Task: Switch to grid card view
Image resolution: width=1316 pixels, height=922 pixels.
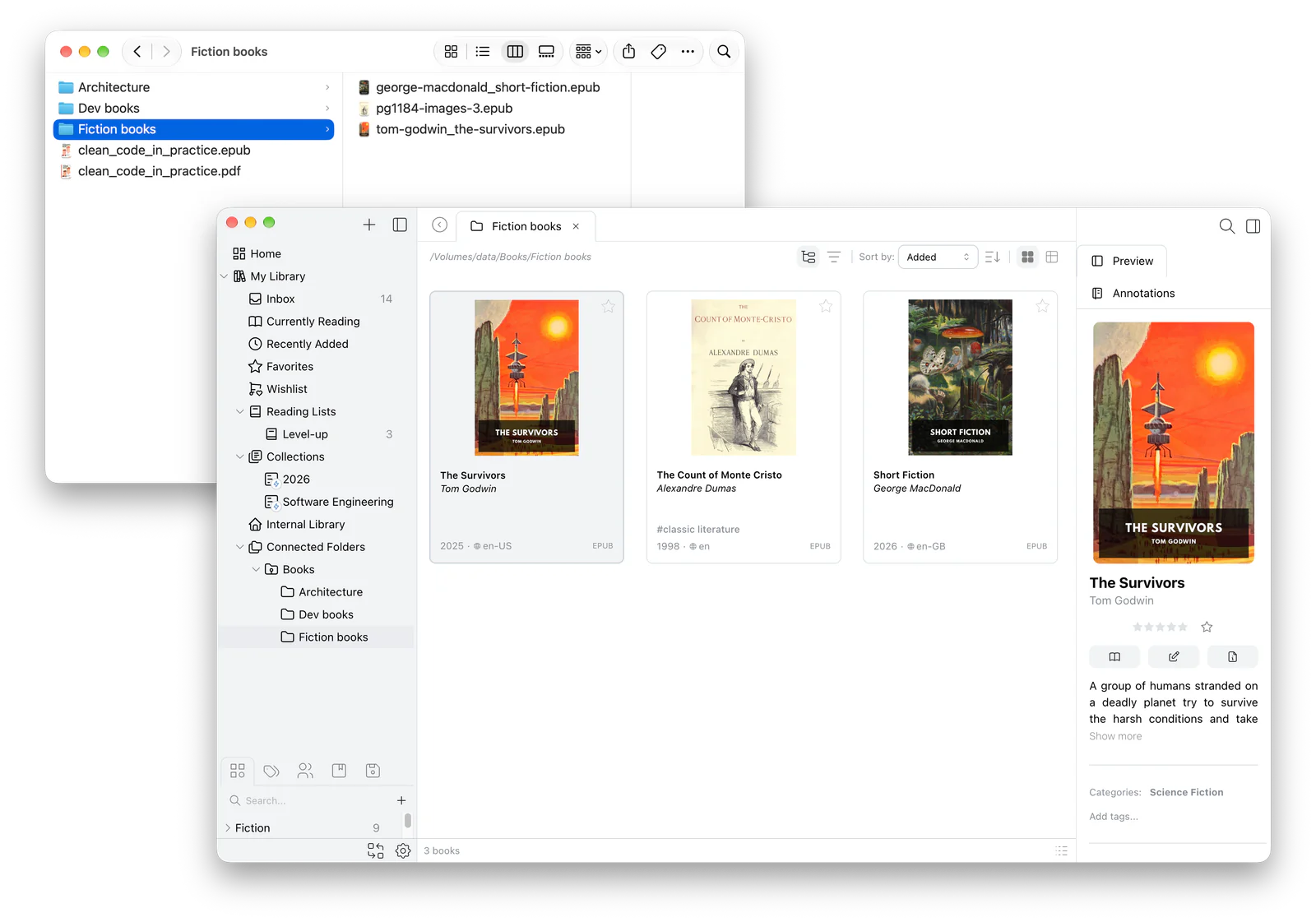Action: [x=1027, y=257]
